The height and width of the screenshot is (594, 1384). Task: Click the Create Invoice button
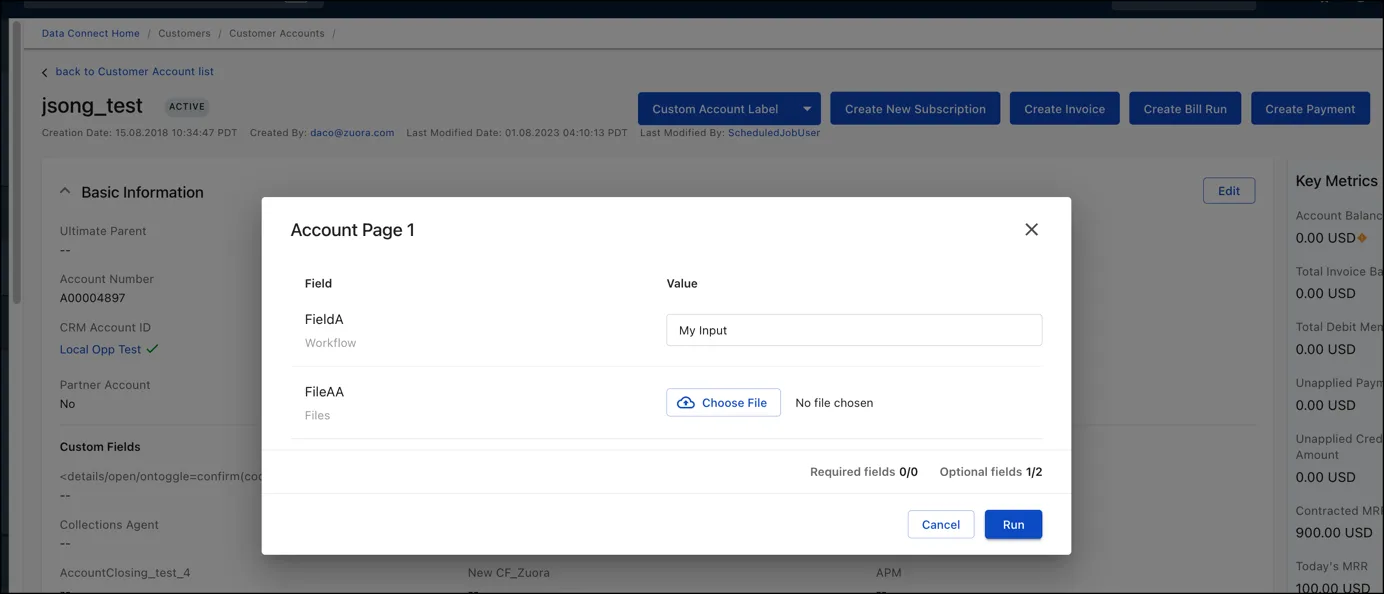click(x=1065, y=109)
